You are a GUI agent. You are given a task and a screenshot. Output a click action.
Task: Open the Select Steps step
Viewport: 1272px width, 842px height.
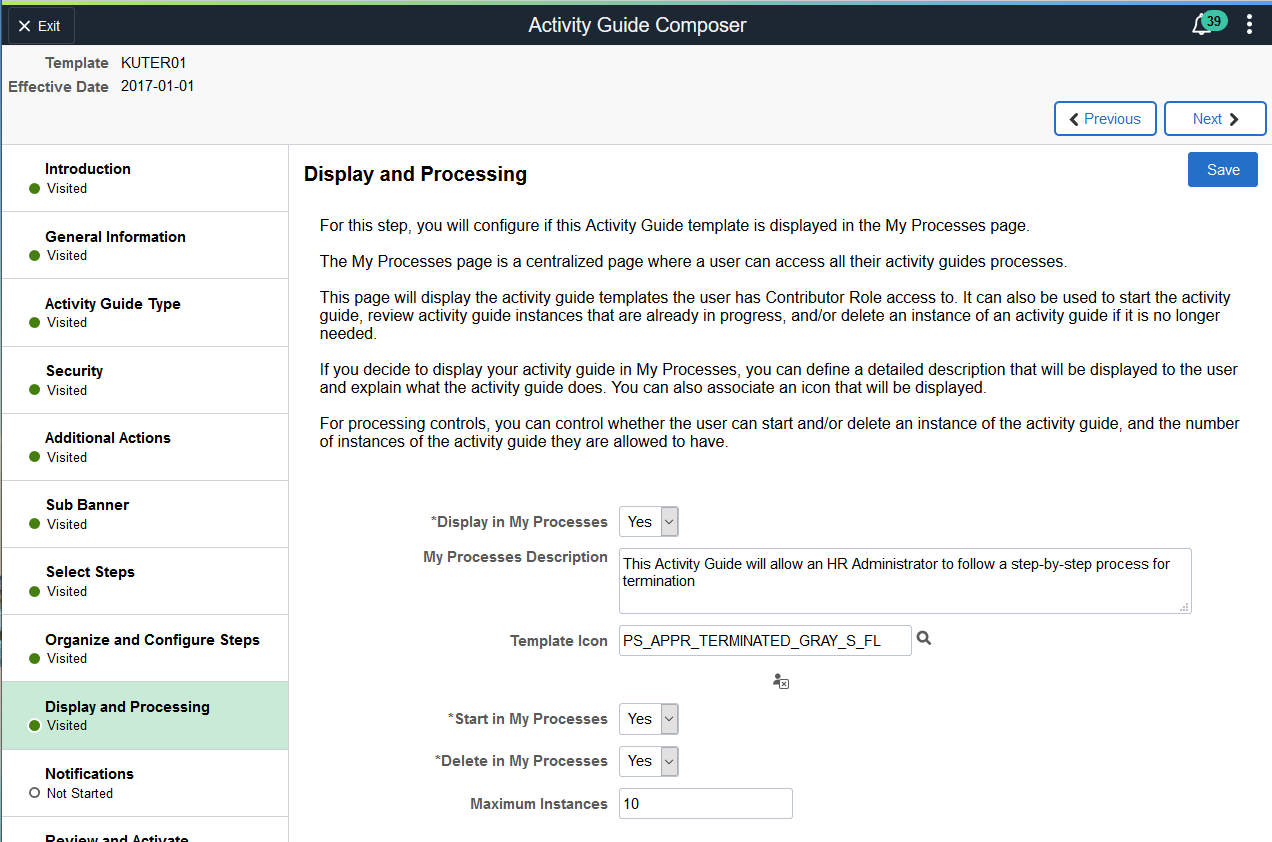145,581
